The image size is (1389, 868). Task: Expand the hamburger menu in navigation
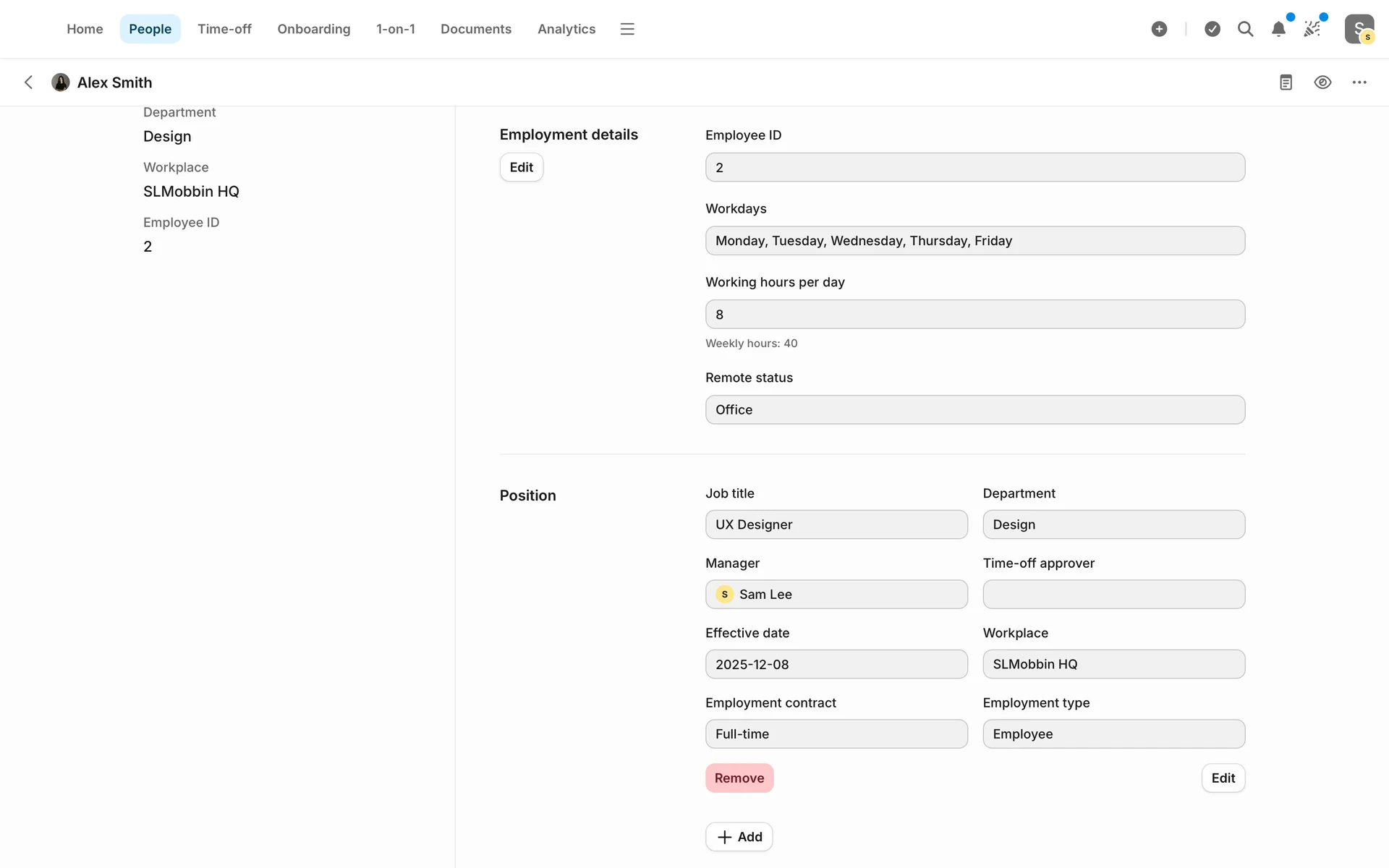click(x=627, y=29)
